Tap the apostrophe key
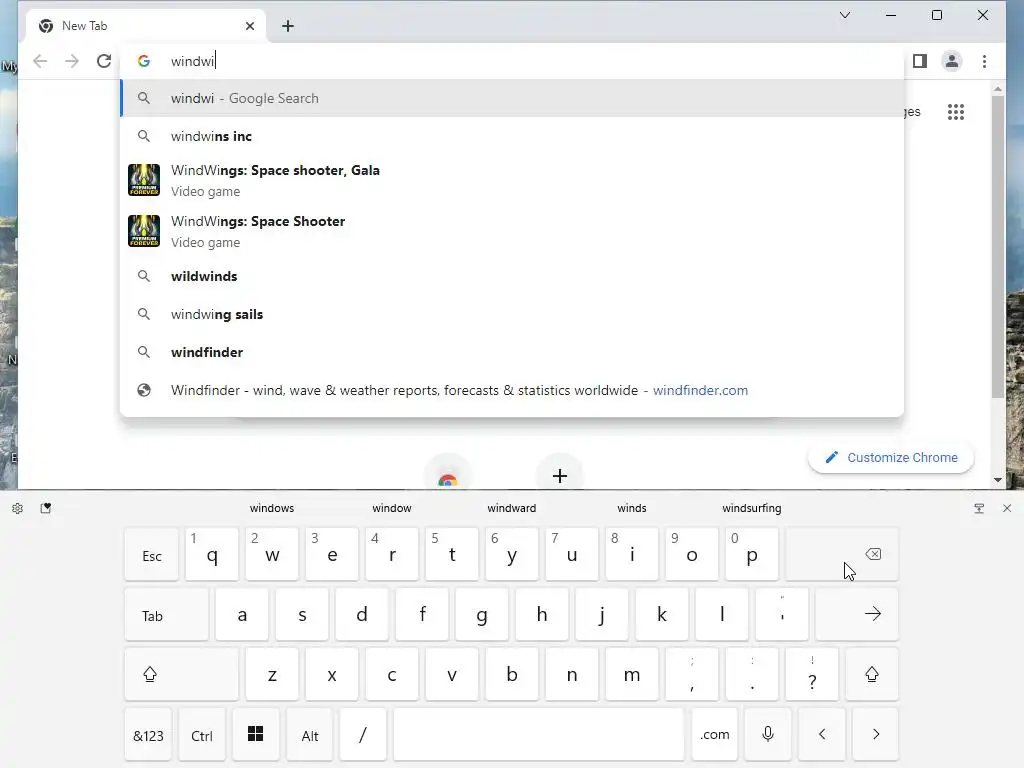Screen dimensions: 1024x768 [x=782, y=615]
